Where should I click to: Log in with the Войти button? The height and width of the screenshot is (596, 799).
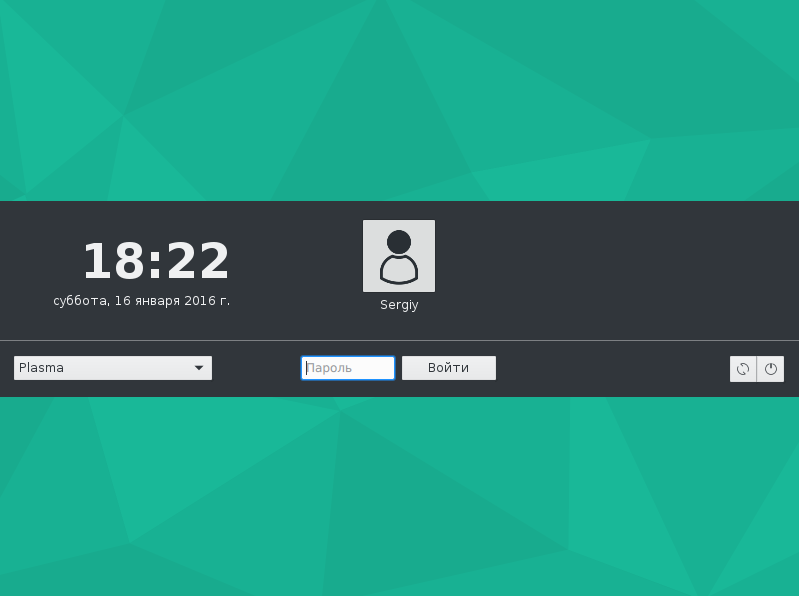[448, 368]
